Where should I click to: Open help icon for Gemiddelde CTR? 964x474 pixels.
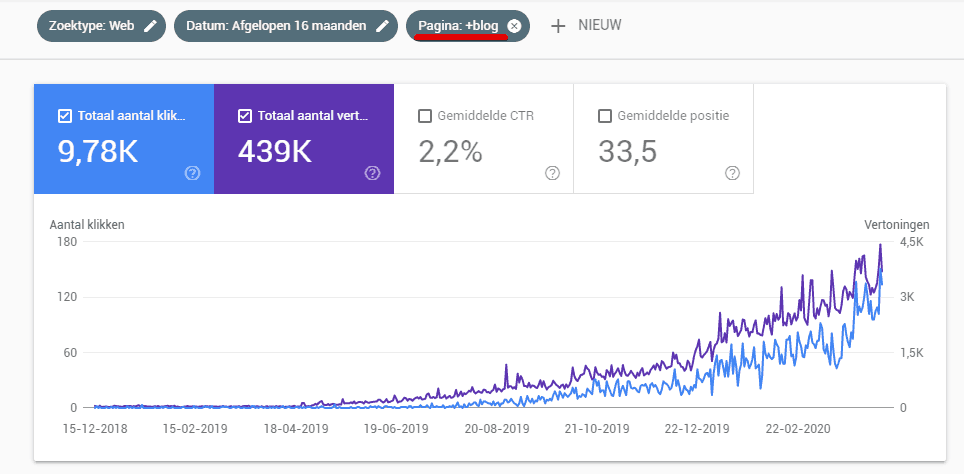click(552, 173)
